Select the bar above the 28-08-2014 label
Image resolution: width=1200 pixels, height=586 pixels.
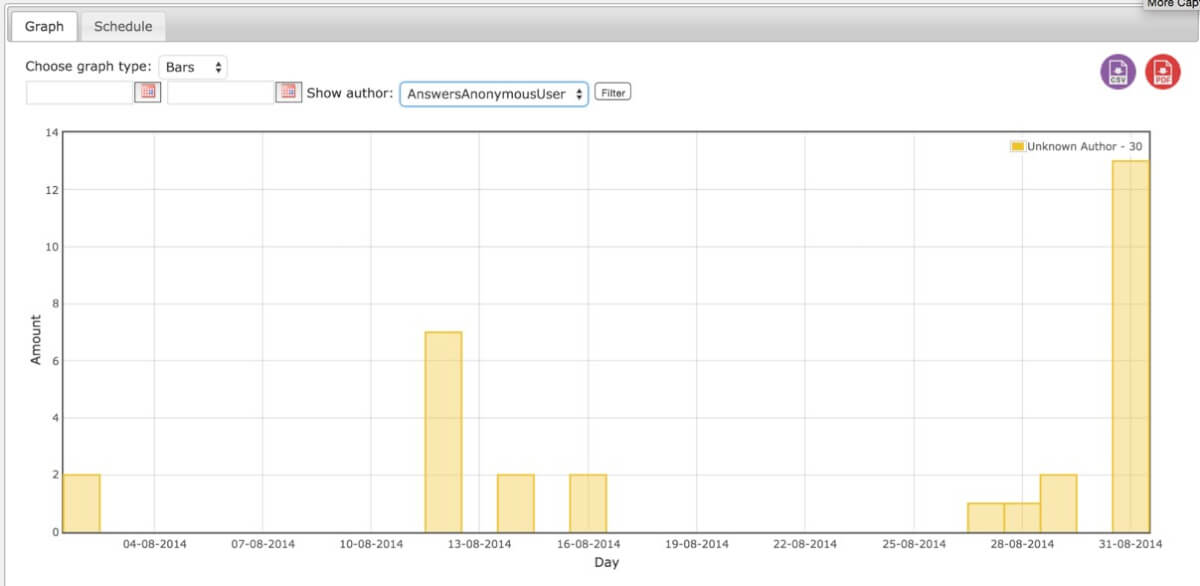[1022, 518]
